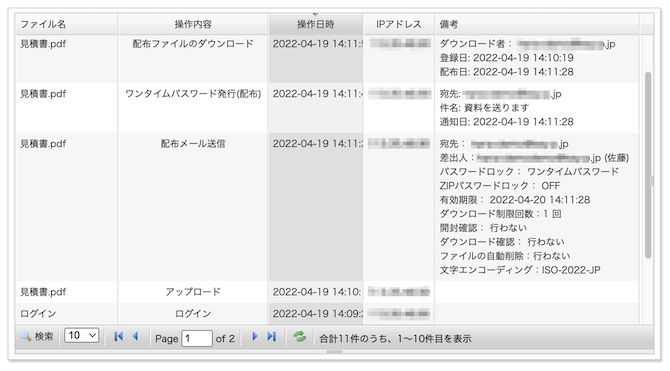Click 見積書.pdf in the 配布メール送信 row
The image size is (670, 371).
coord(43,144)
